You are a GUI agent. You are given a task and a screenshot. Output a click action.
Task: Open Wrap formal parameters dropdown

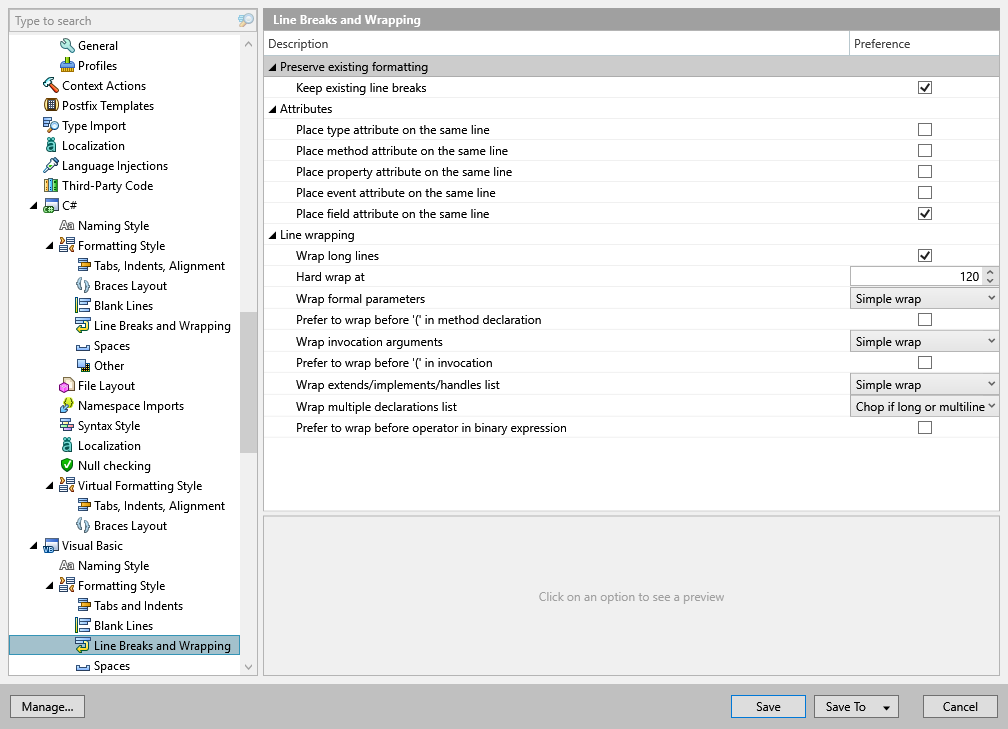[924, 298]
